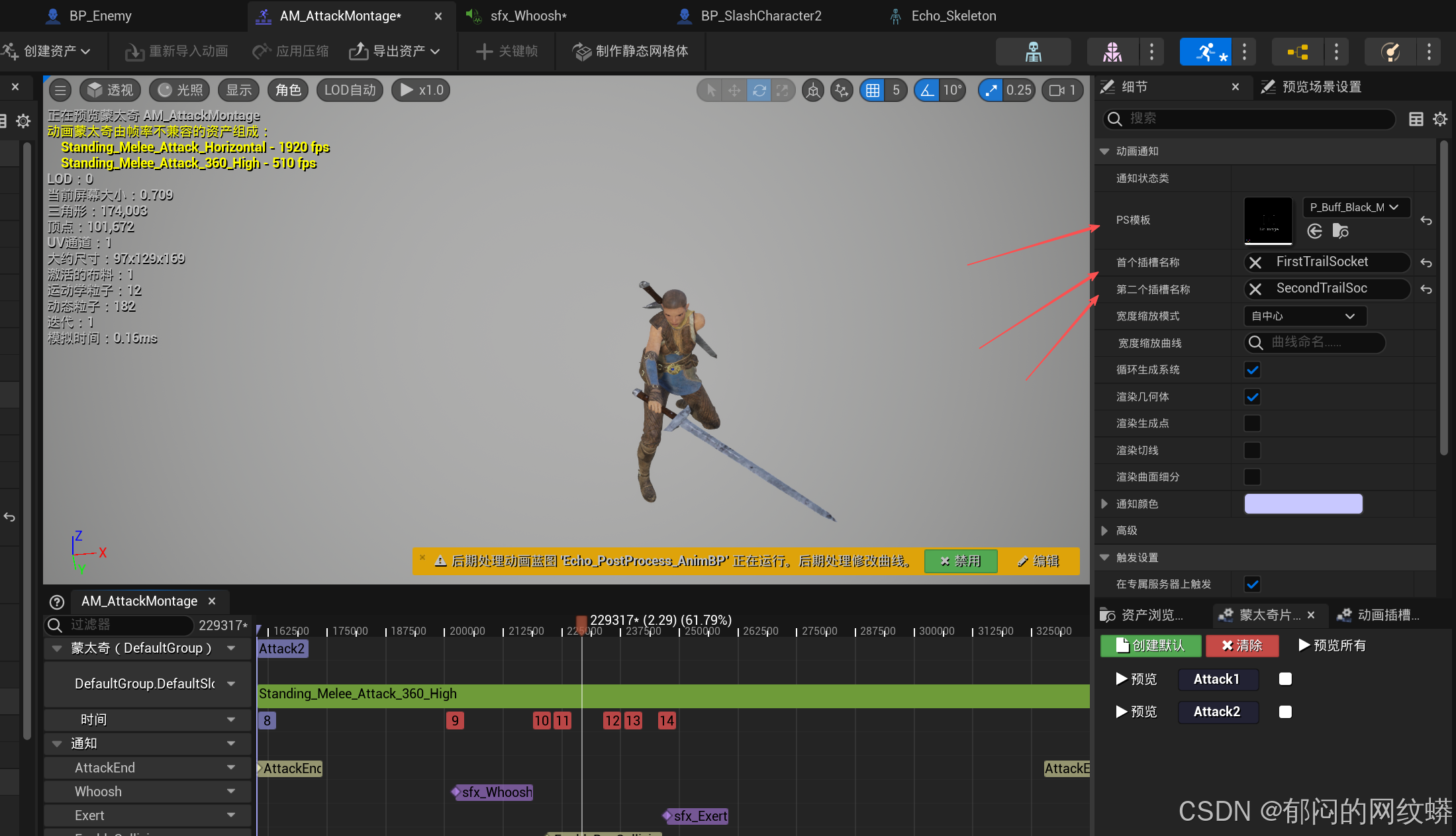Click the skeletal mesh mode icon
Image resolution: width=1456 pixels, height=836 pixels.
[1112, 52]
